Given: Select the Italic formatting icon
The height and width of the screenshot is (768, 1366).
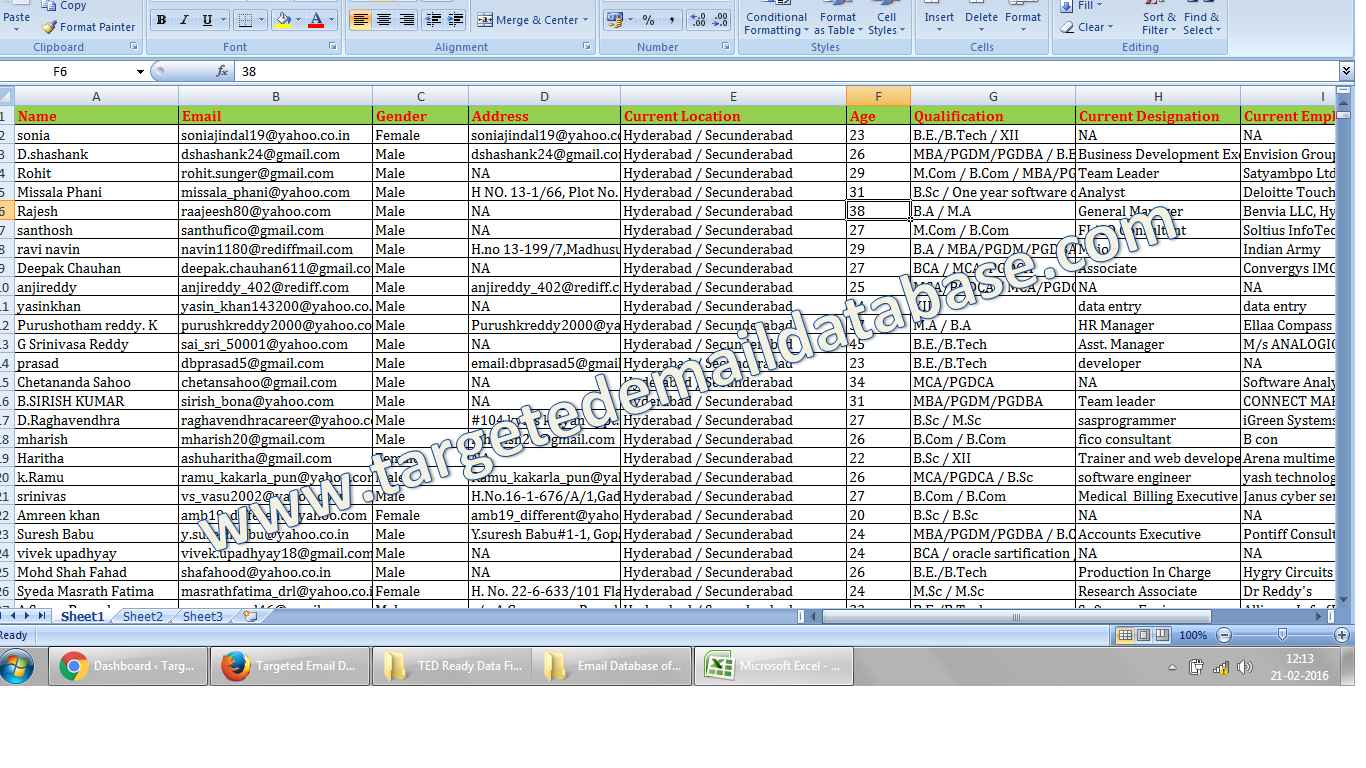Looking at the screenshot, I should pyautogui.click(x=185, y=20).
